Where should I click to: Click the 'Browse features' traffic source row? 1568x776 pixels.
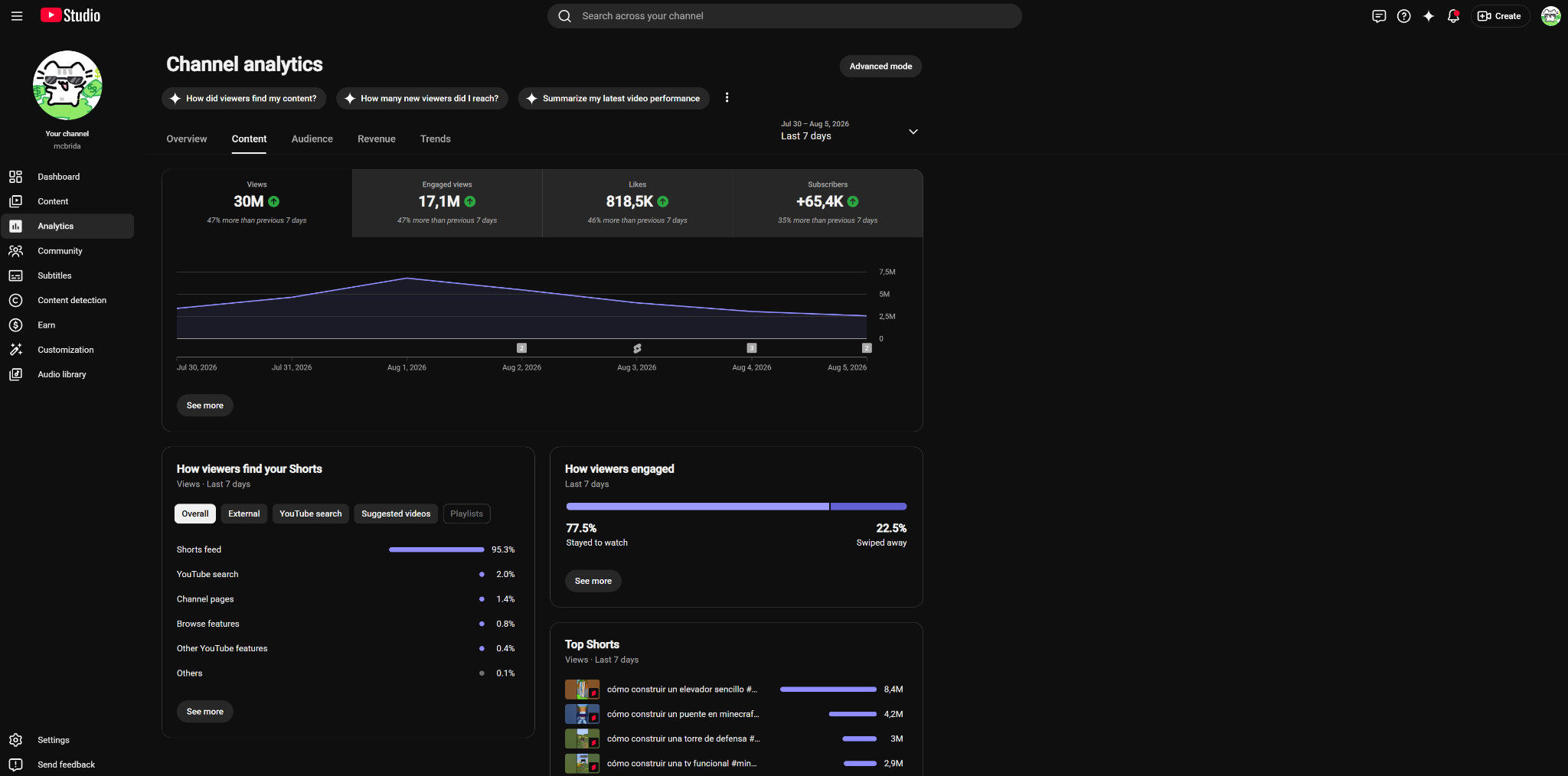click(x=346, y=624)
